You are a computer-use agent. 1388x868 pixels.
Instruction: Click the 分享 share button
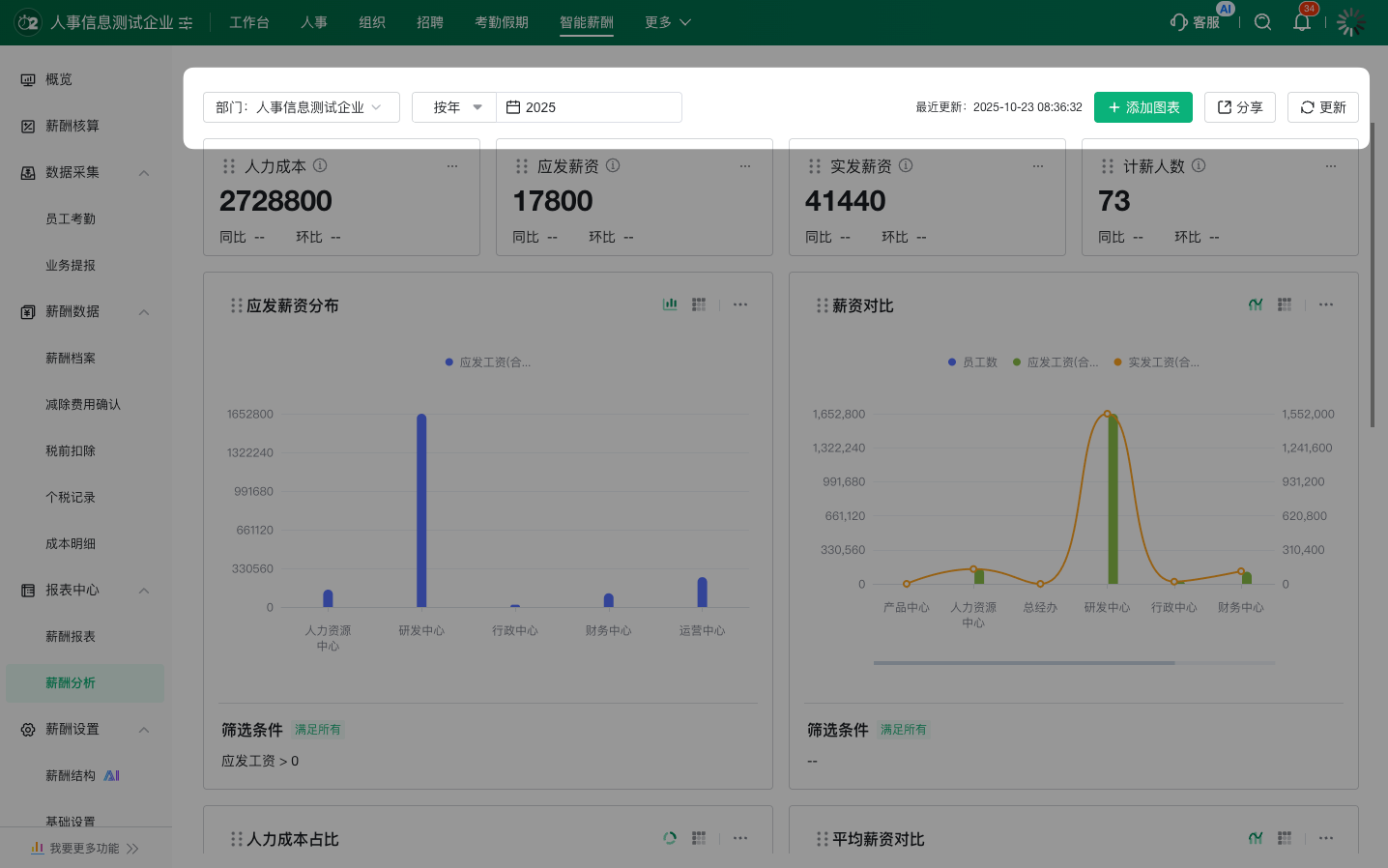[1239, 107]
